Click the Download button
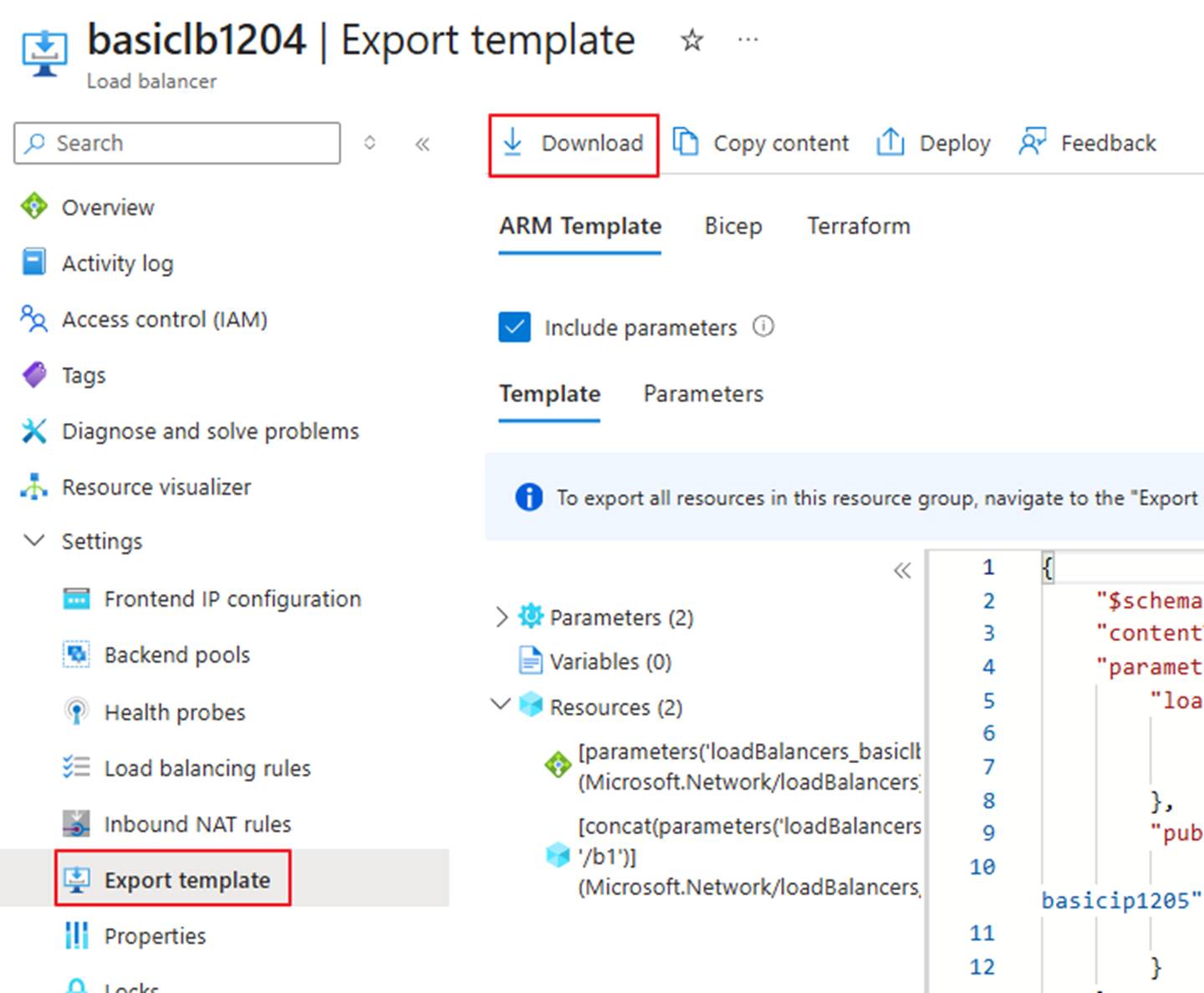 [574, 144]
